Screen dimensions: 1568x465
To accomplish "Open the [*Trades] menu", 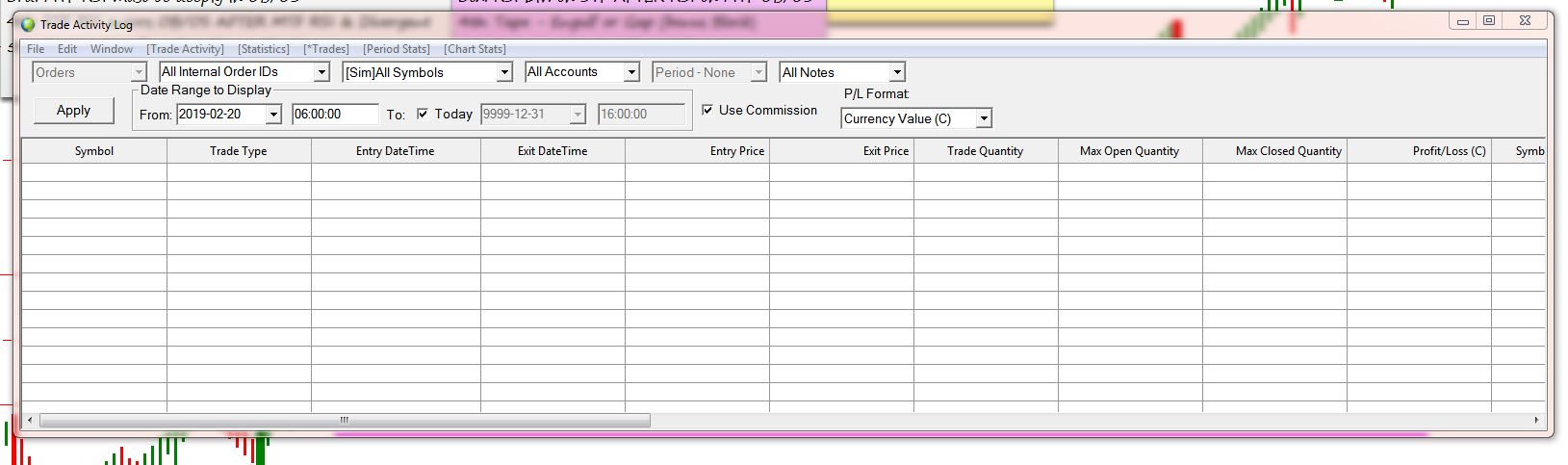I will pyautogui.click(x=326, y=49).
